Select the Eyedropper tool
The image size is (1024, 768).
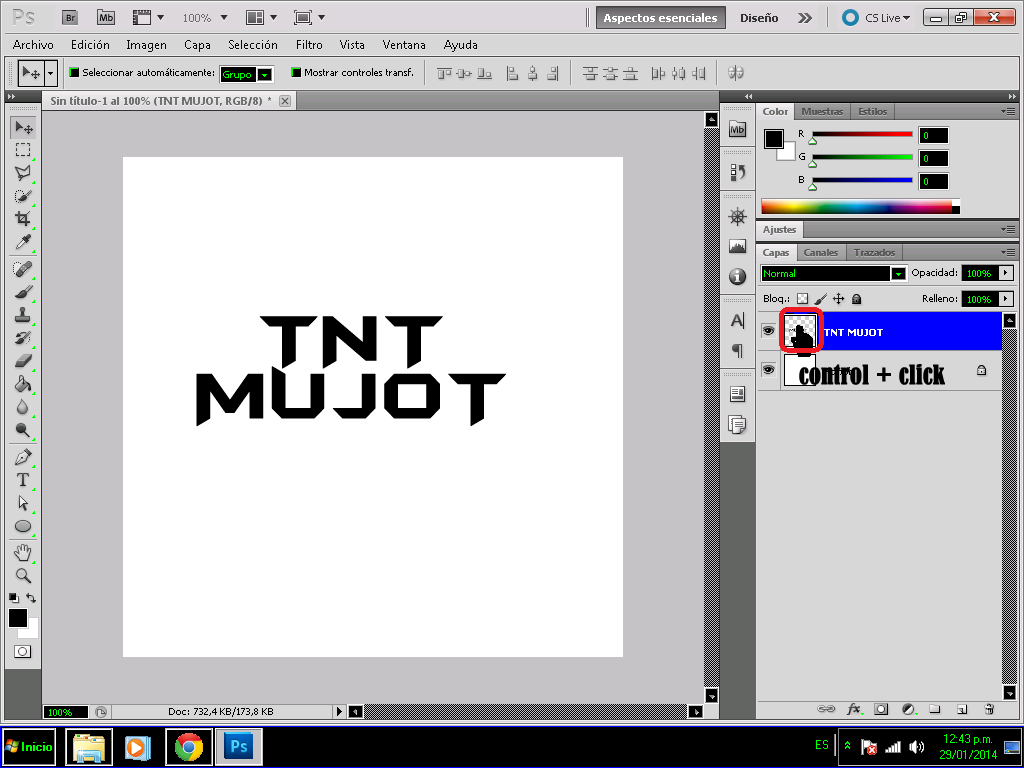22,243
